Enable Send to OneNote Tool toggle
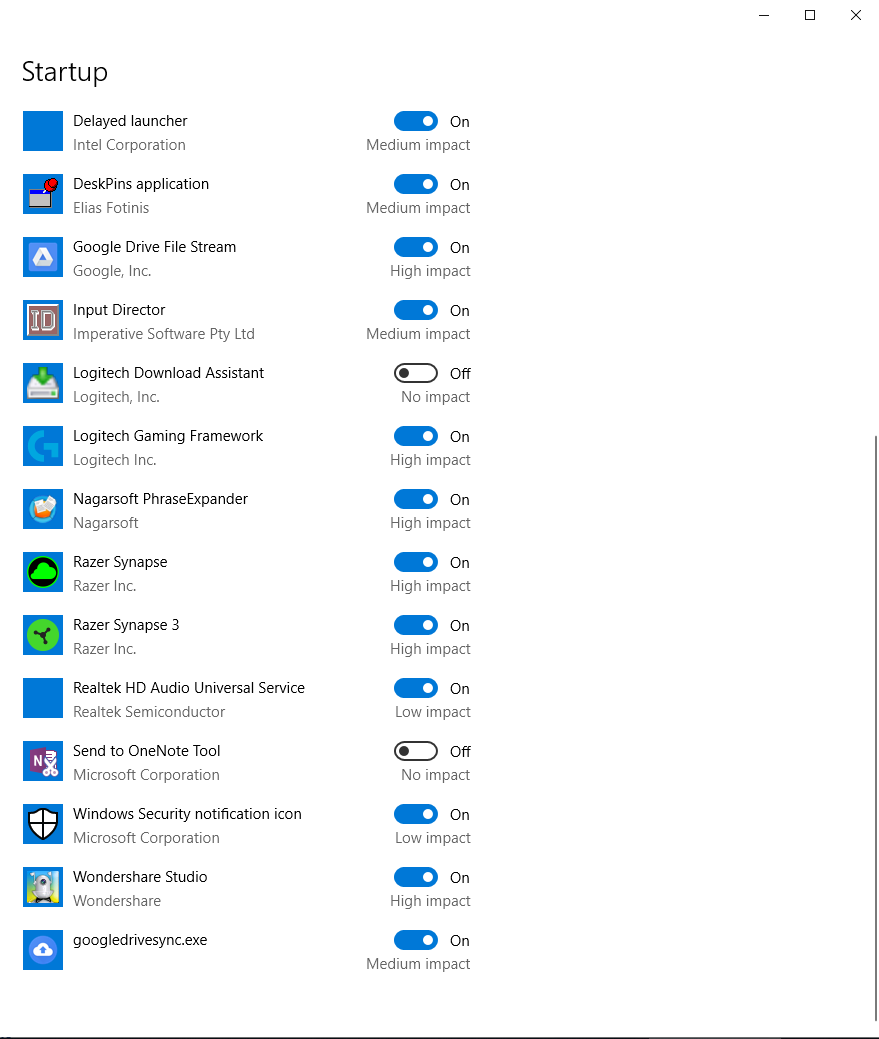The image size is (879, 1039). coord(416,751)
